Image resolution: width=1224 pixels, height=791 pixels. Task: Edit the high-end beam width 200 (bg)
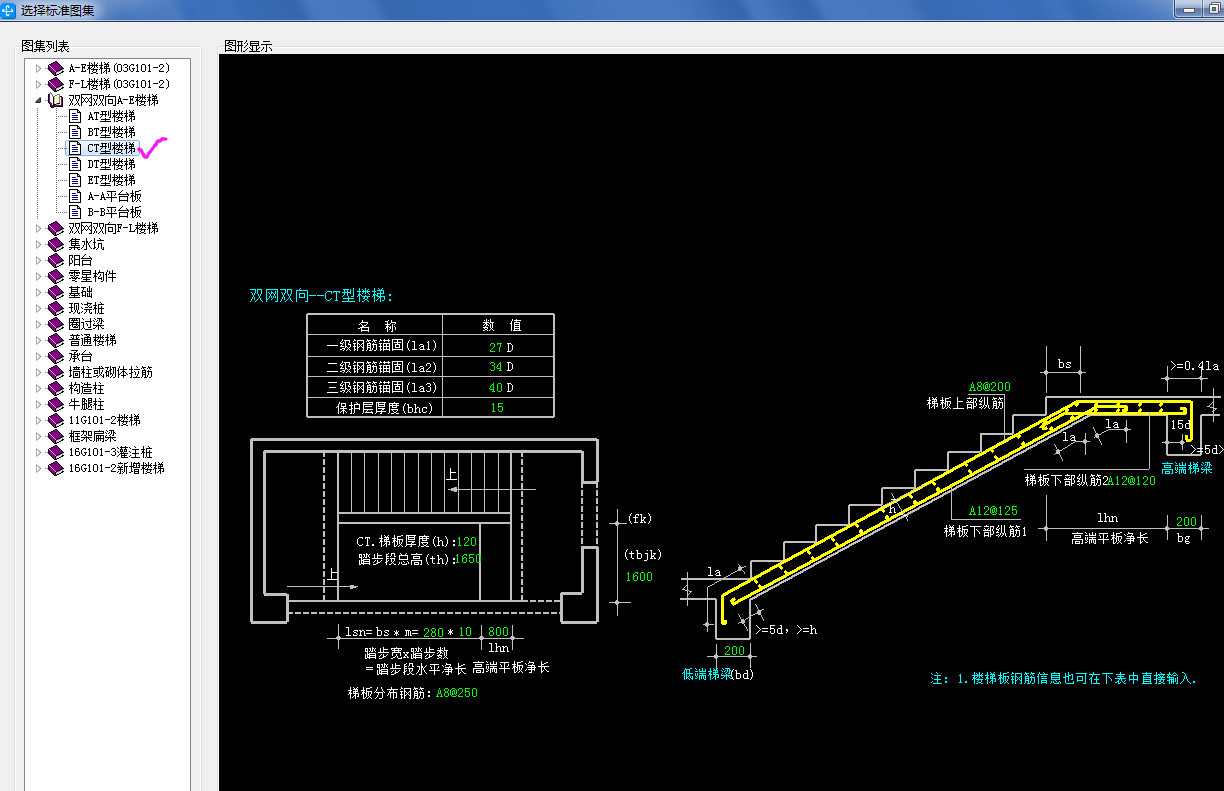1186,522
